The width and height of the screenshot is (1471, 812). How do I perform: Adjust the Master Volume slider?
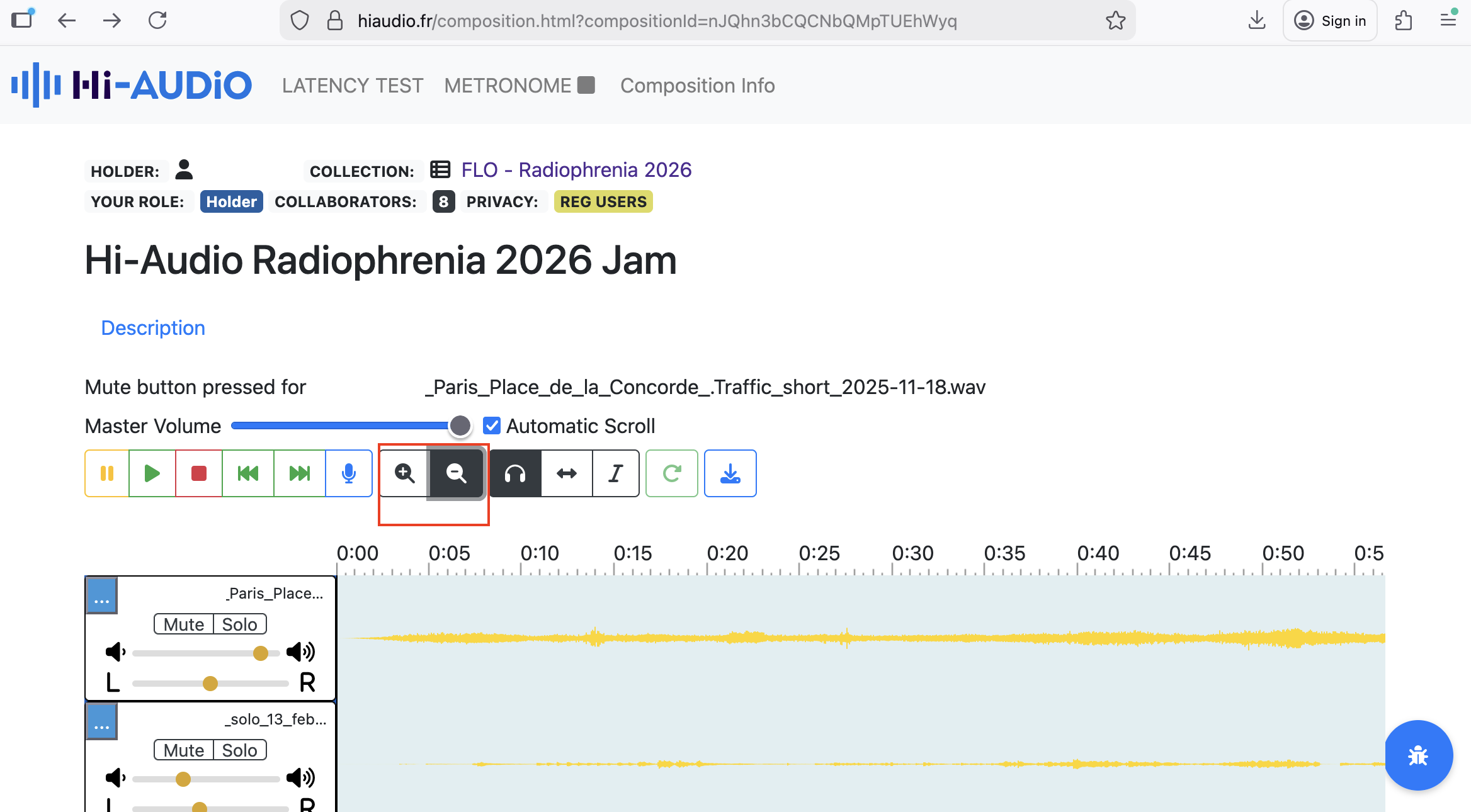460,426
